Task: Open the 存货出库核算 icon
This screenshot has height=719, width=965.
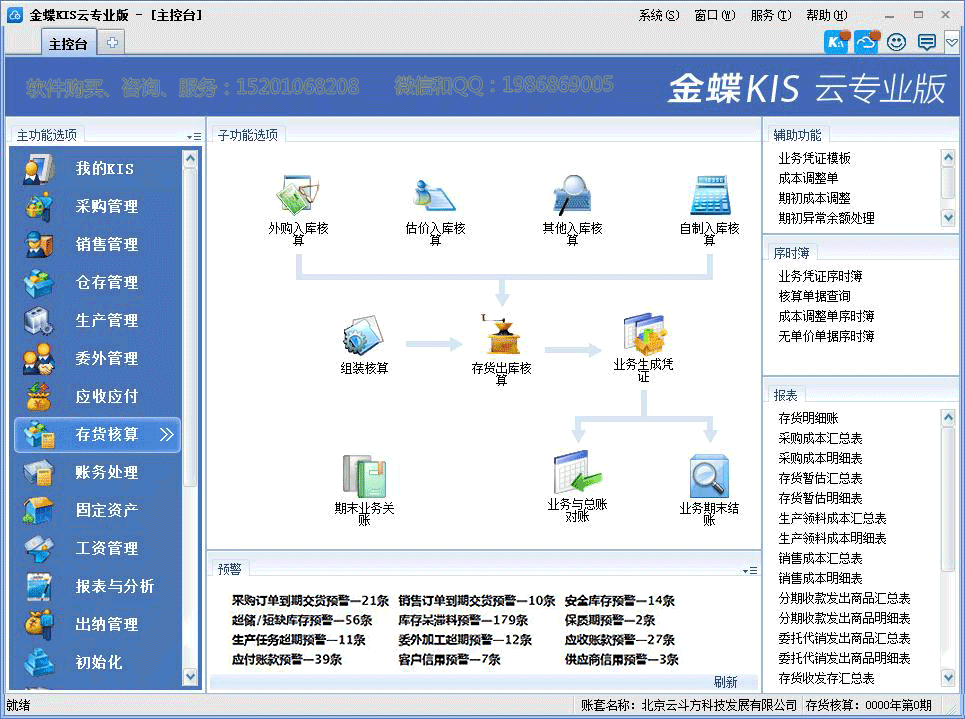Action: point(501,335)
